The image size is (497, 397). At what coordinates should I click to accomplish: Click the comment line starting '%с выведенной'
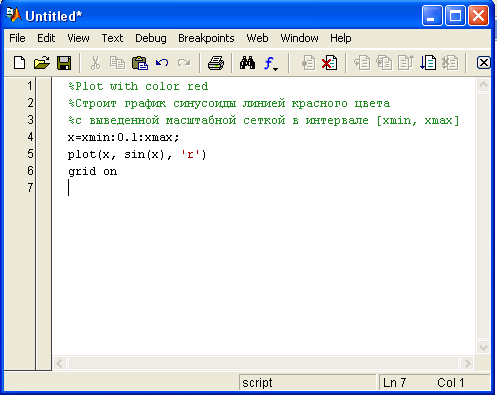(263, 120)
